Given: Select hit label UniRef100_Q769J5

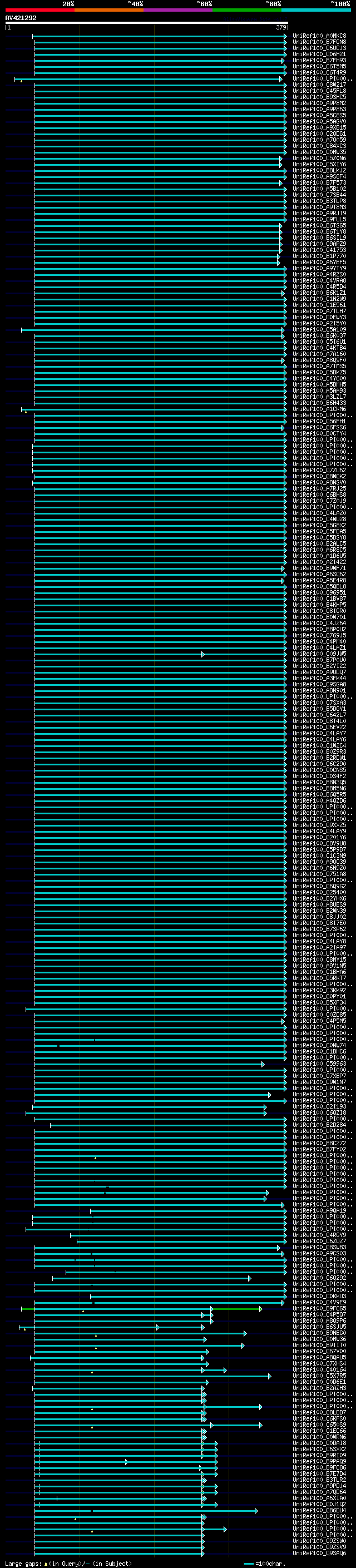Looking at the screenshot, I should 319,635.
